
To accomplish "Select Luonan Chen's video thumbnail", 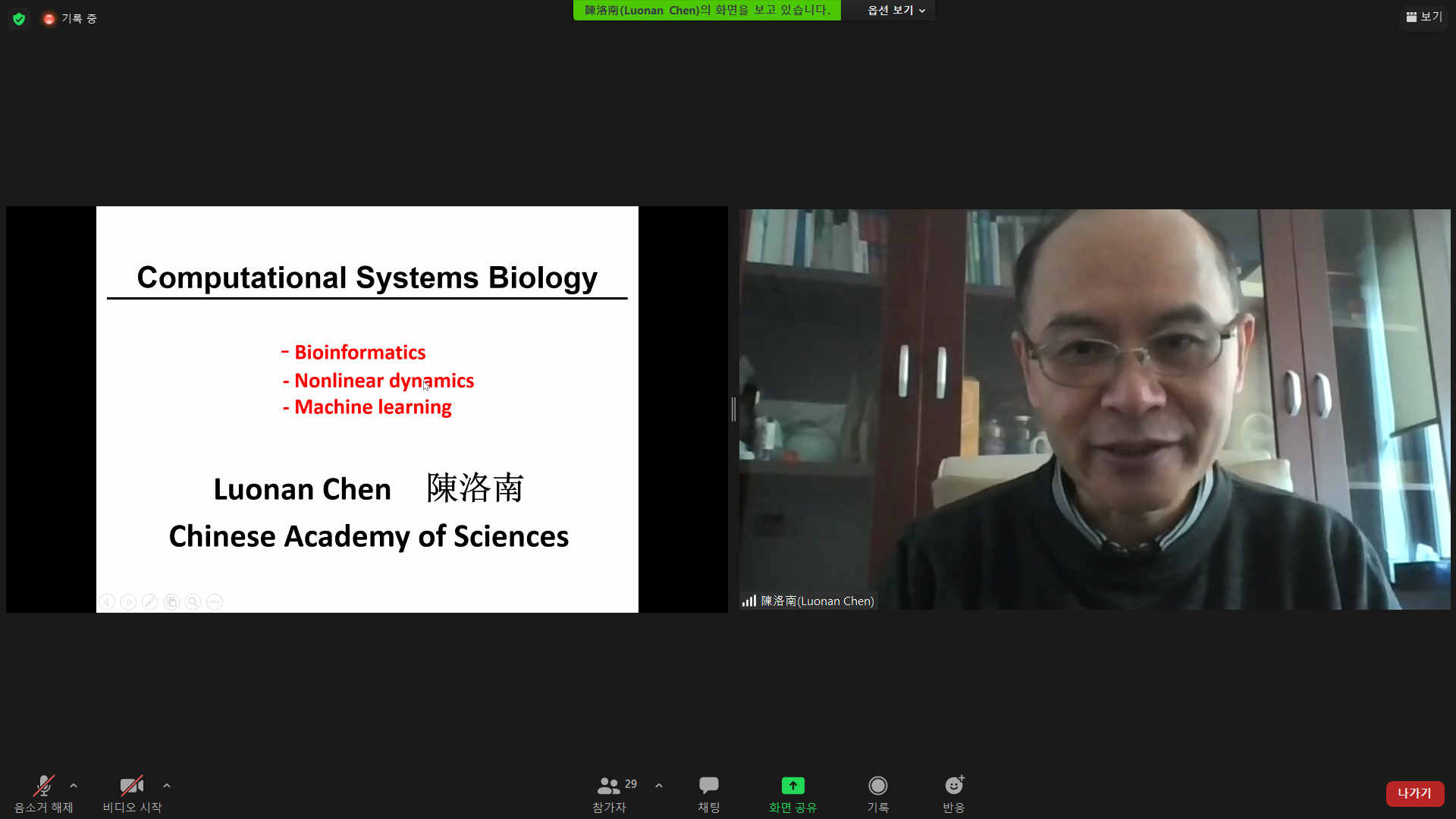I will pyautogui.click(x=1096, y=409).
